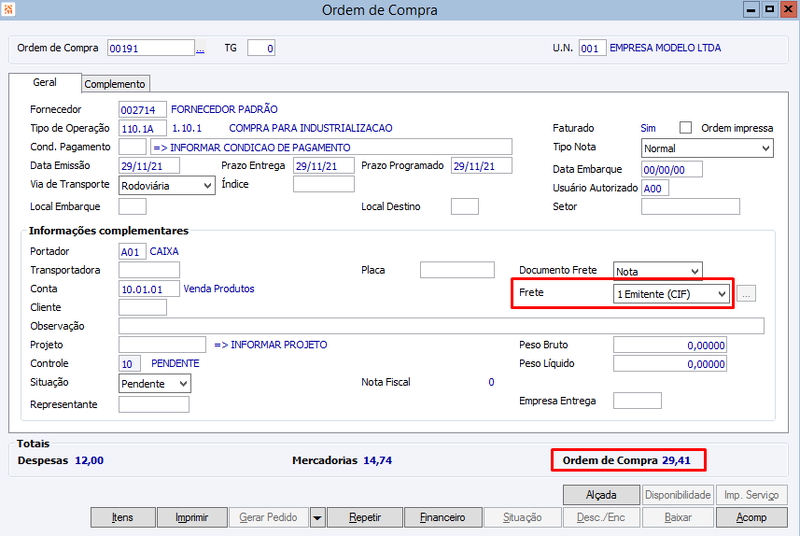Select the Geral tab
Screen dimensions: 800x536
coord(45,82)
